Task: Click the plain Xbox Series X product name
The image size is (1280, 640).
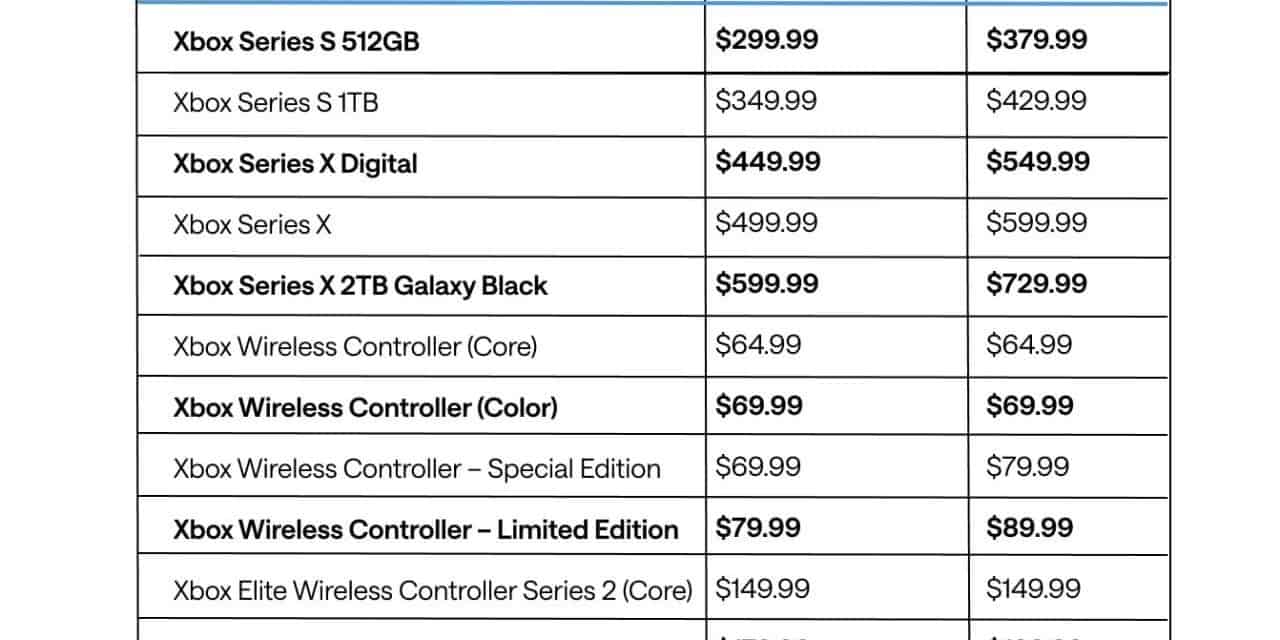Action: [x=252, y=225]
